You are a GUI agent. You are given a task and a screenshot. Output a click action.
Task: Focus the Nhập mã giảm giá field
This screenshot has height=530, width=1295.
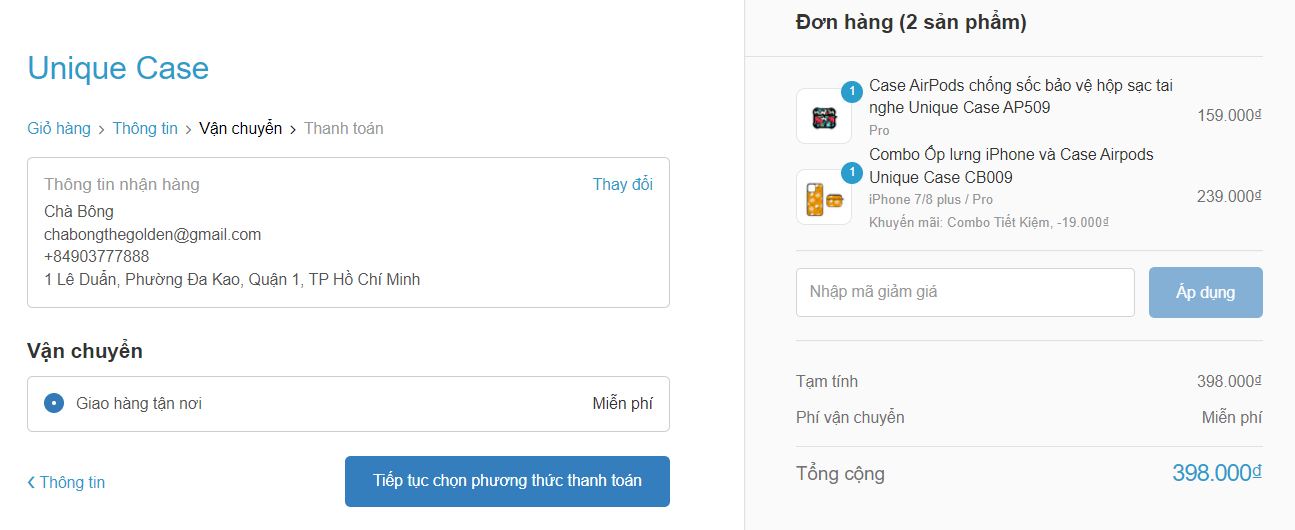[x=965, y=292]
